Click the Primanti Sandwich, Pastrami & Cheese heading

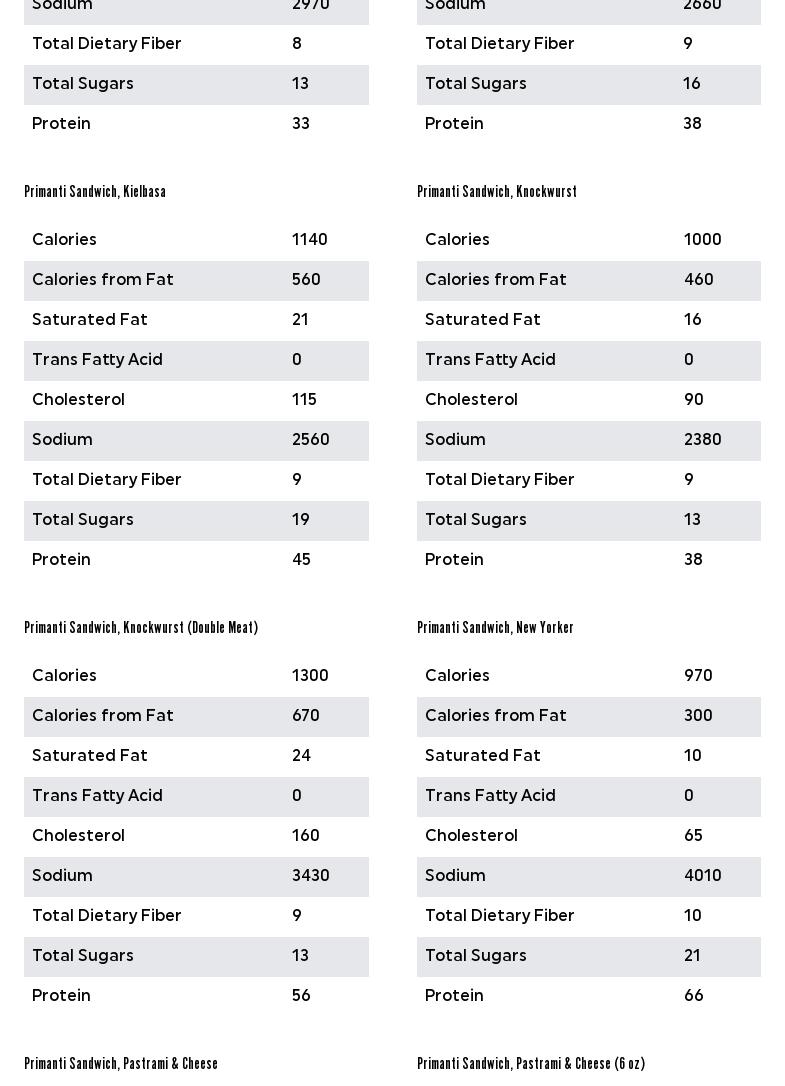[121, 1064]
